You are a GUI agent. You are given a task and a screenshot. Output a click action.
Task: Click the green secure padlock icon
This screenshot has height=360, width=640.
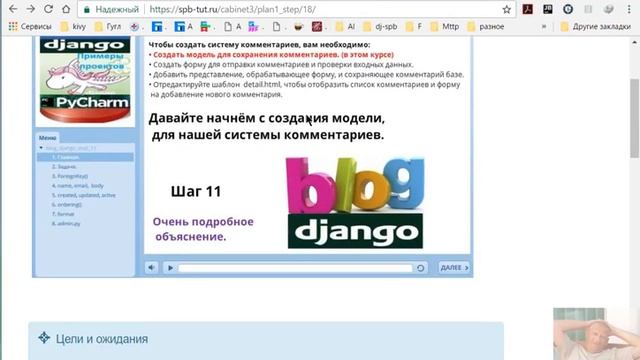coord(87,9)
